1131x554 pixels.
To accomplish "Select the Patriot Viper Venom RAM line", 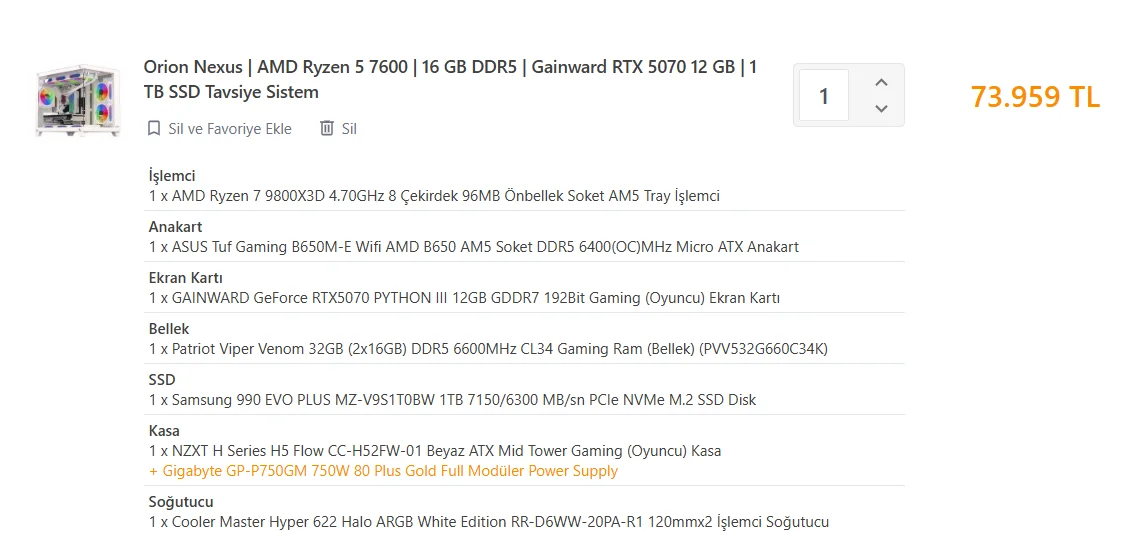I will click(488, 349).
